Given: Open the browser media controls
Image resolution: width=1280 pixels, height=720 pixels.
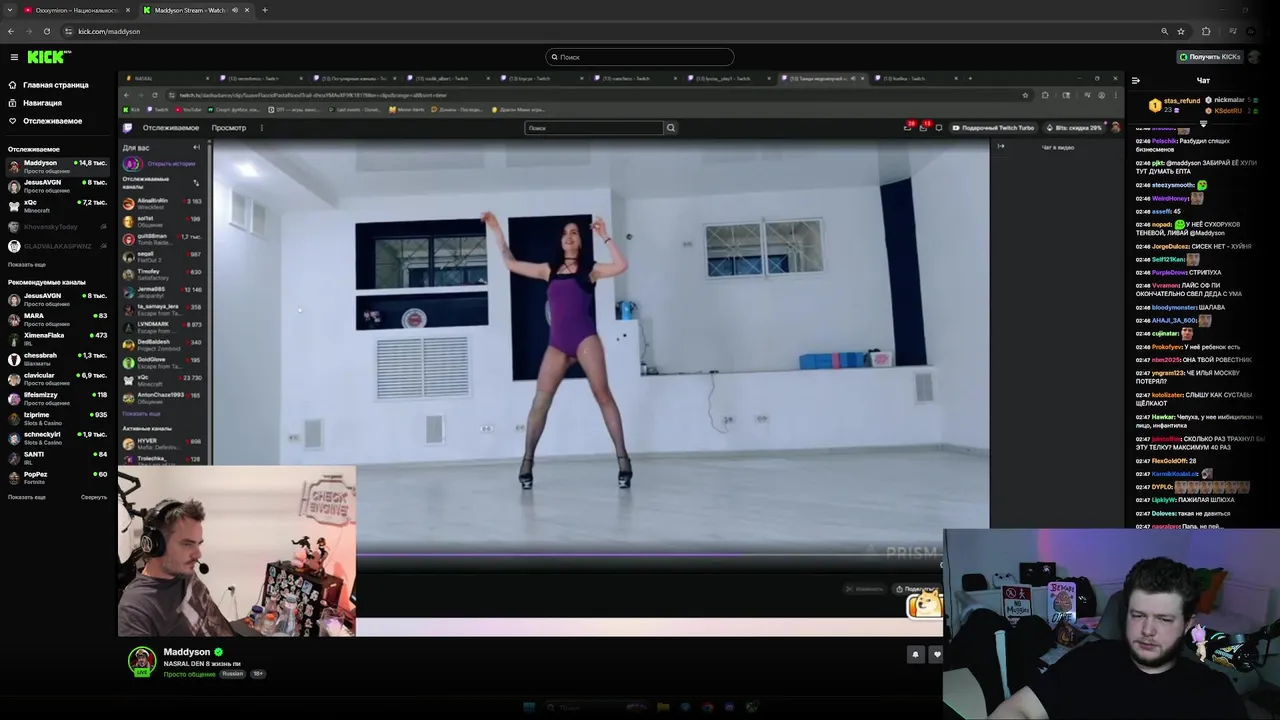Looking at the screenshot, I should pos(1231,31).
